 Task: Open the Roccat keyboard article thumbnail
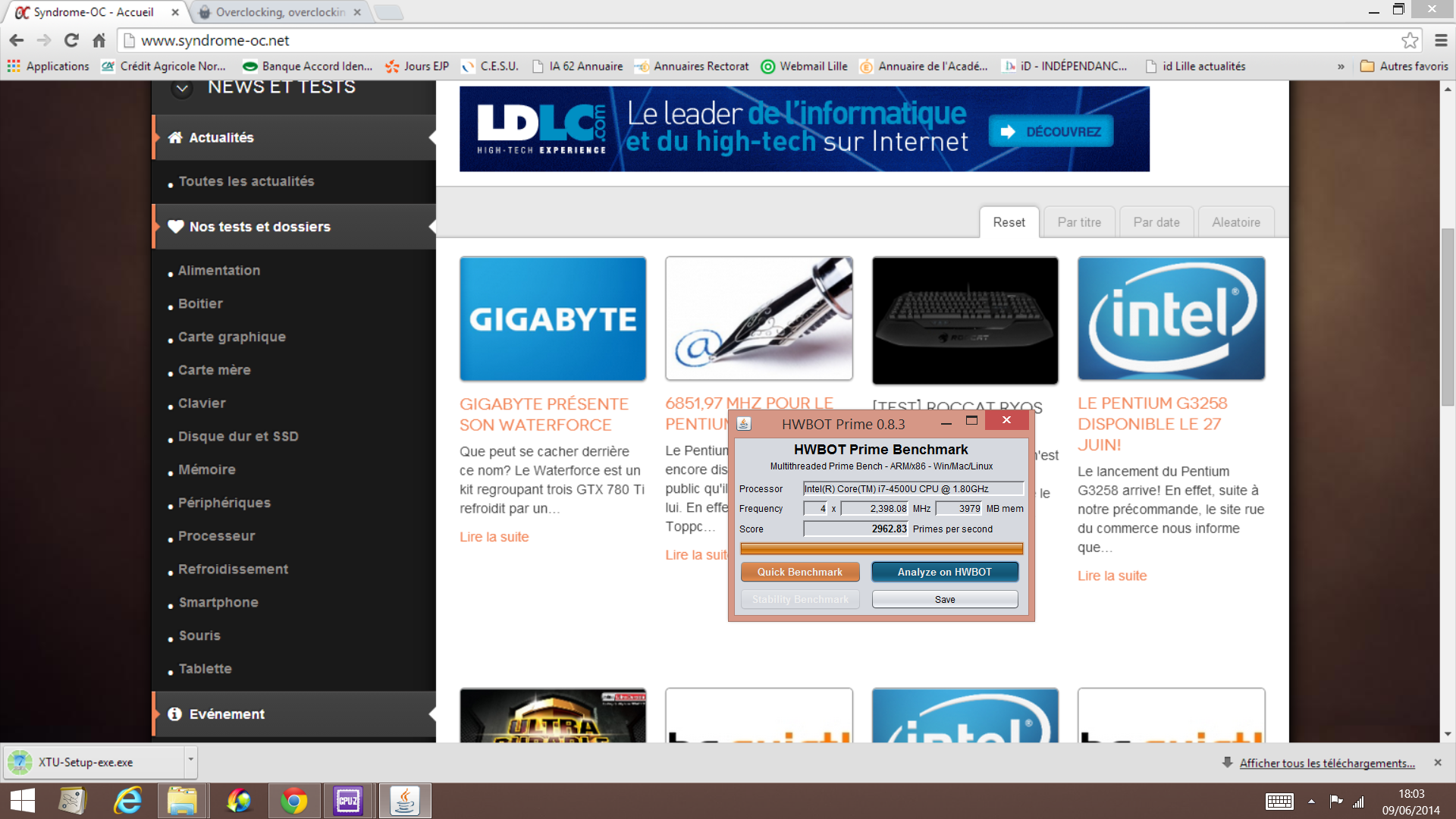pos(965,320)
